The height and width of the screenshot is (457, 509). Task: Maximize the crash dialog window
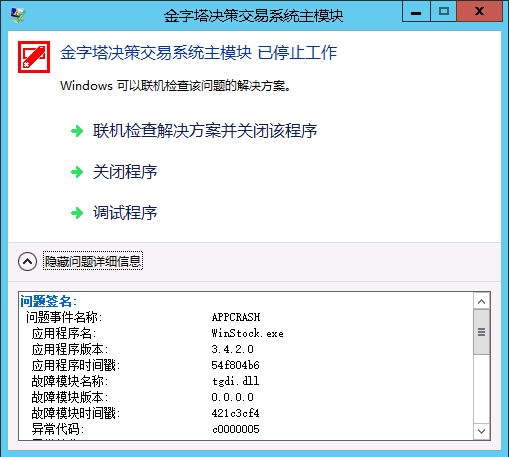point(444,12)
